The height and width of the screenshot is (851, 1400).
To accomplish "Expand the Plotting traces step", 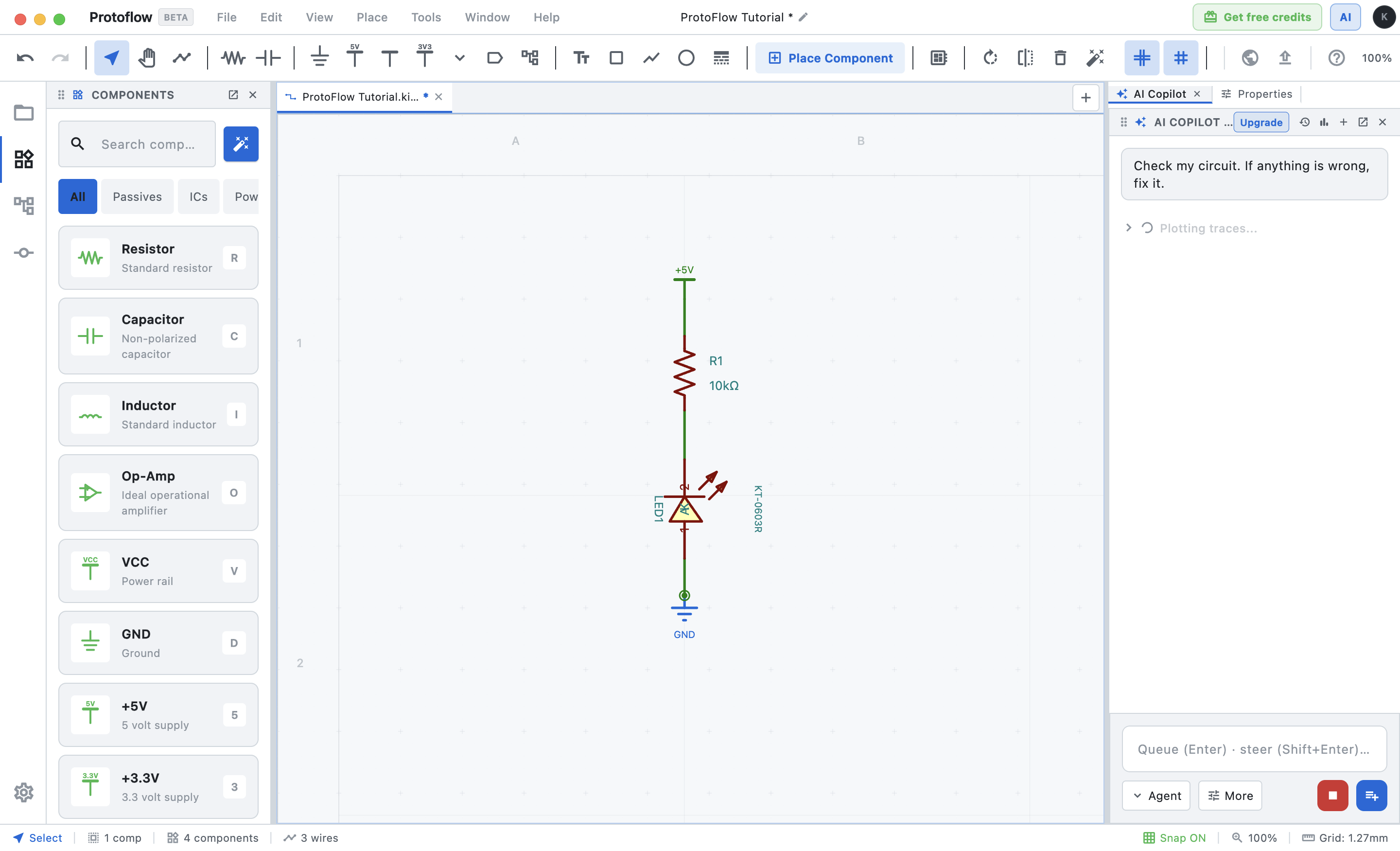I will point(1129,228).
